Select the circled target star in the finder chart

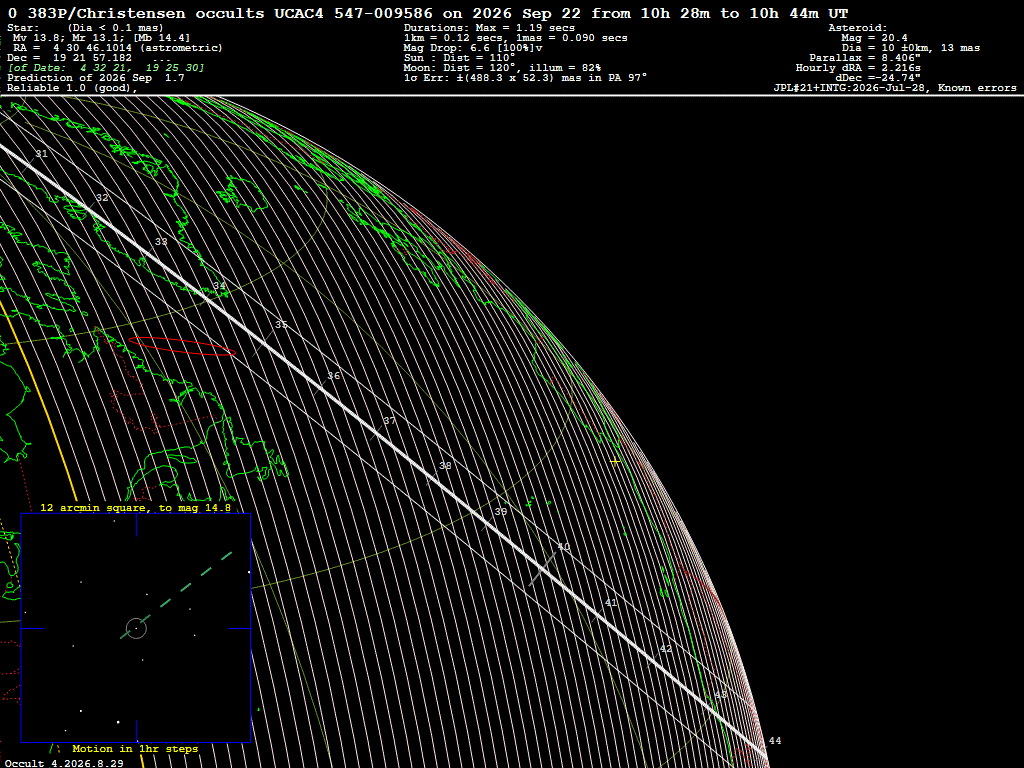[x=136, y=628]
